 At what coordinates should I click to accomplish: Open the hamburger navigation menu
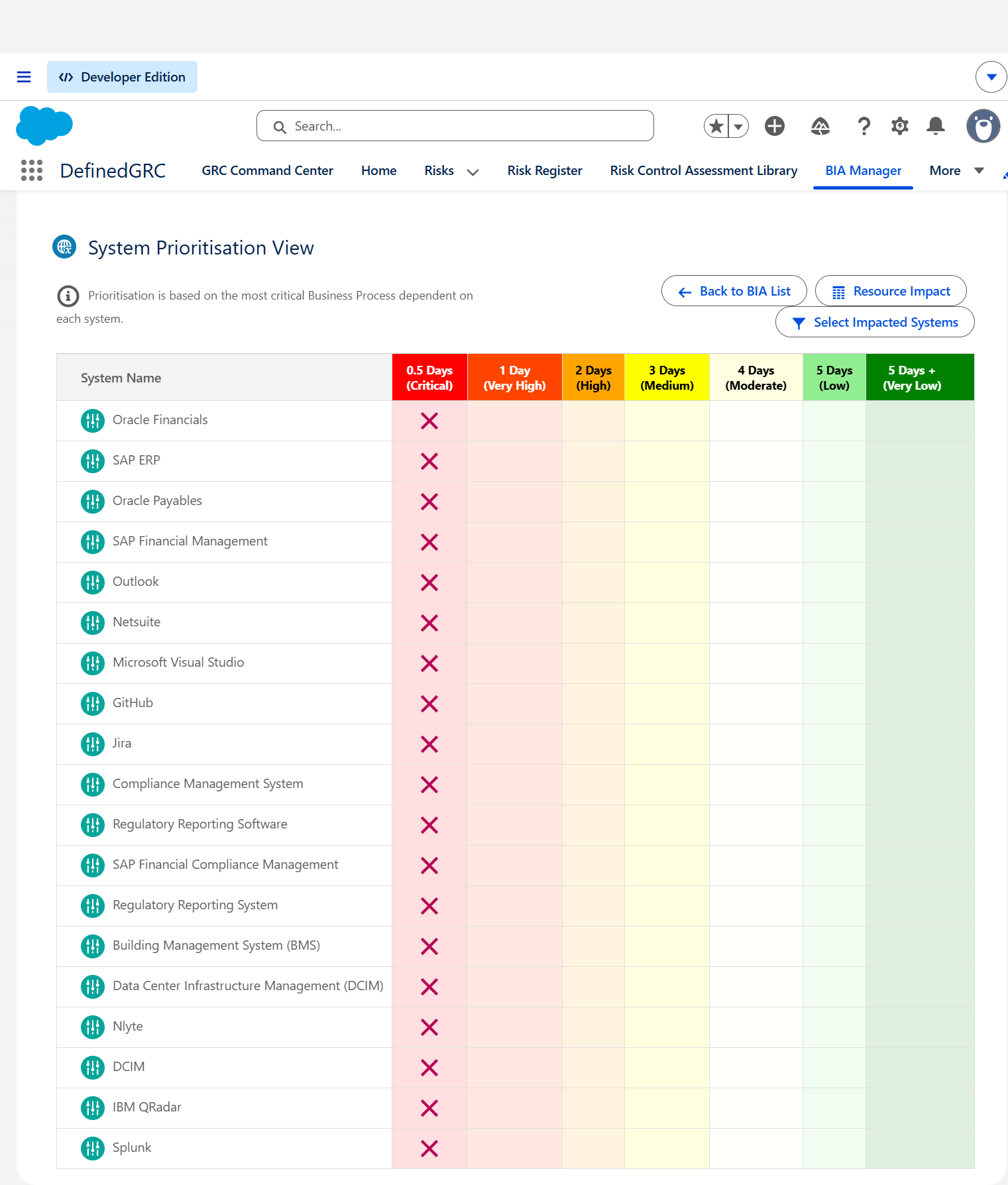click(24, 77)
